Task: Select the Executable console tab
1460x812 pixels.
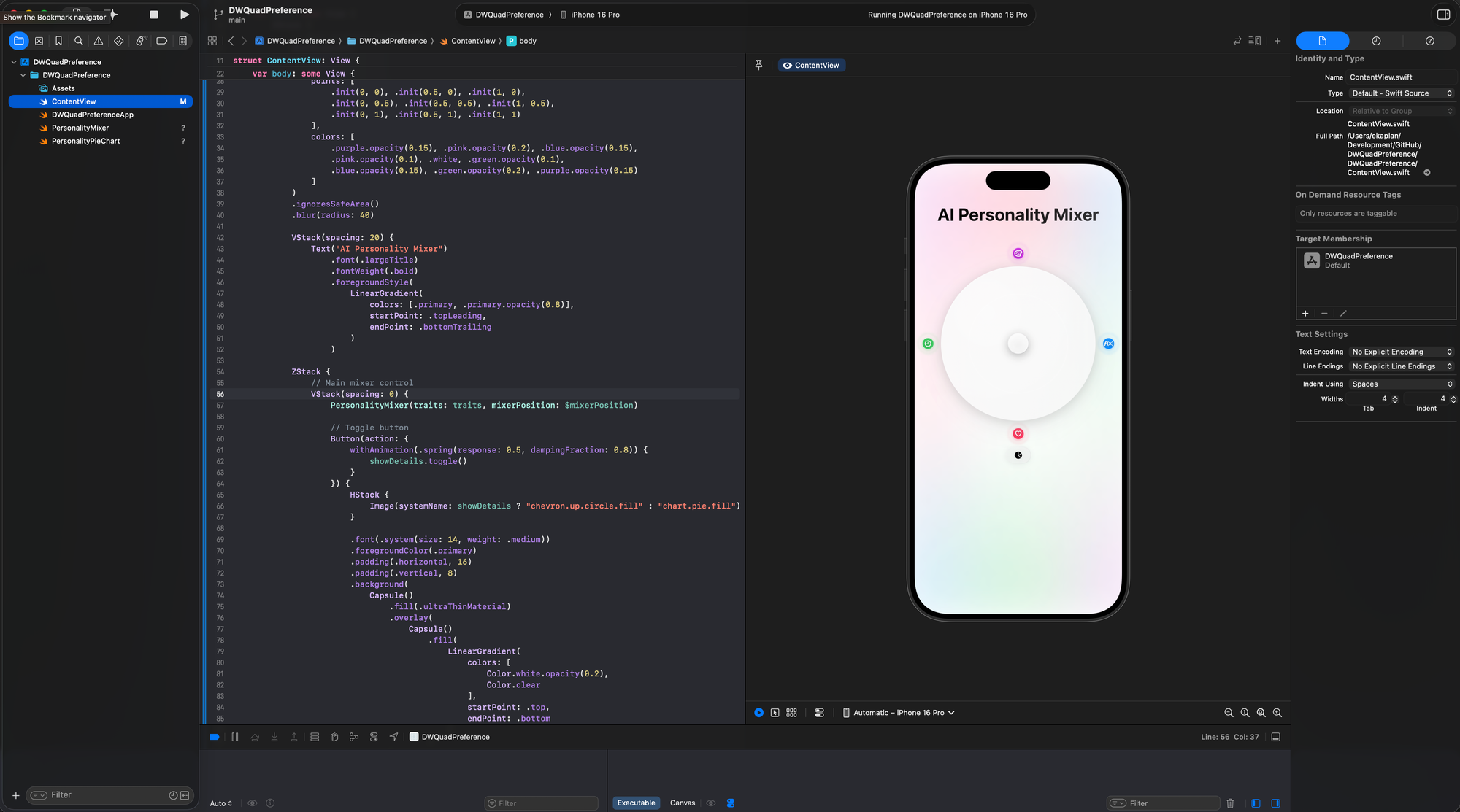Action: tap(637, 803)
